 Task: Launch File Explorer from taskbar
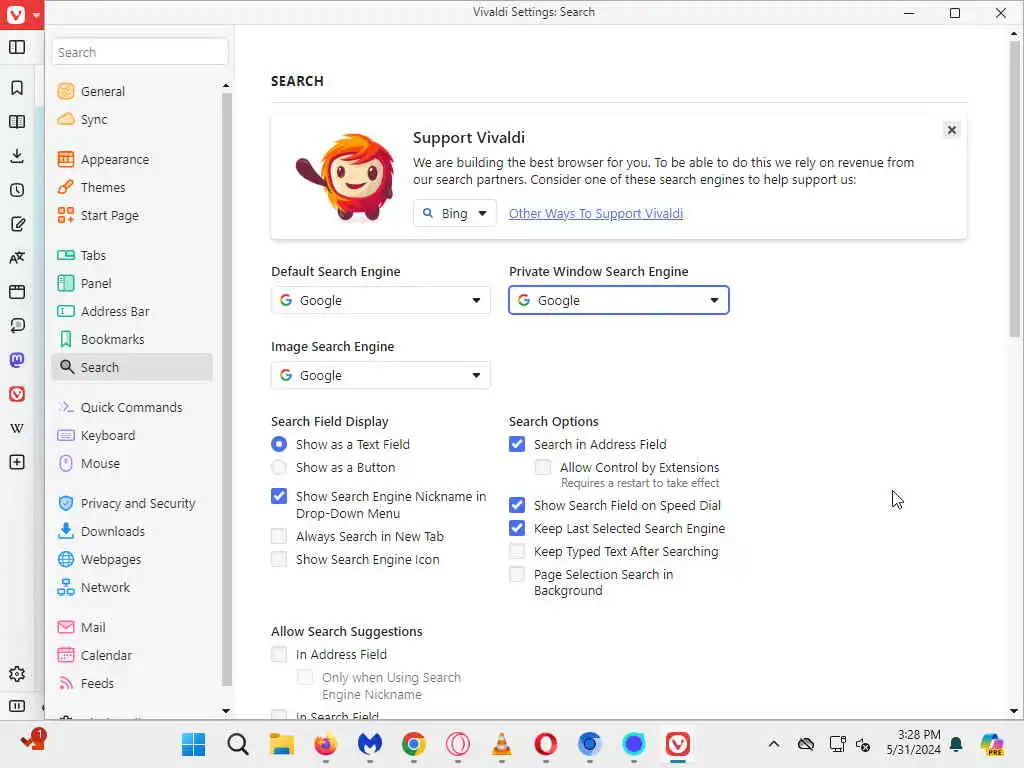point(281,744)
